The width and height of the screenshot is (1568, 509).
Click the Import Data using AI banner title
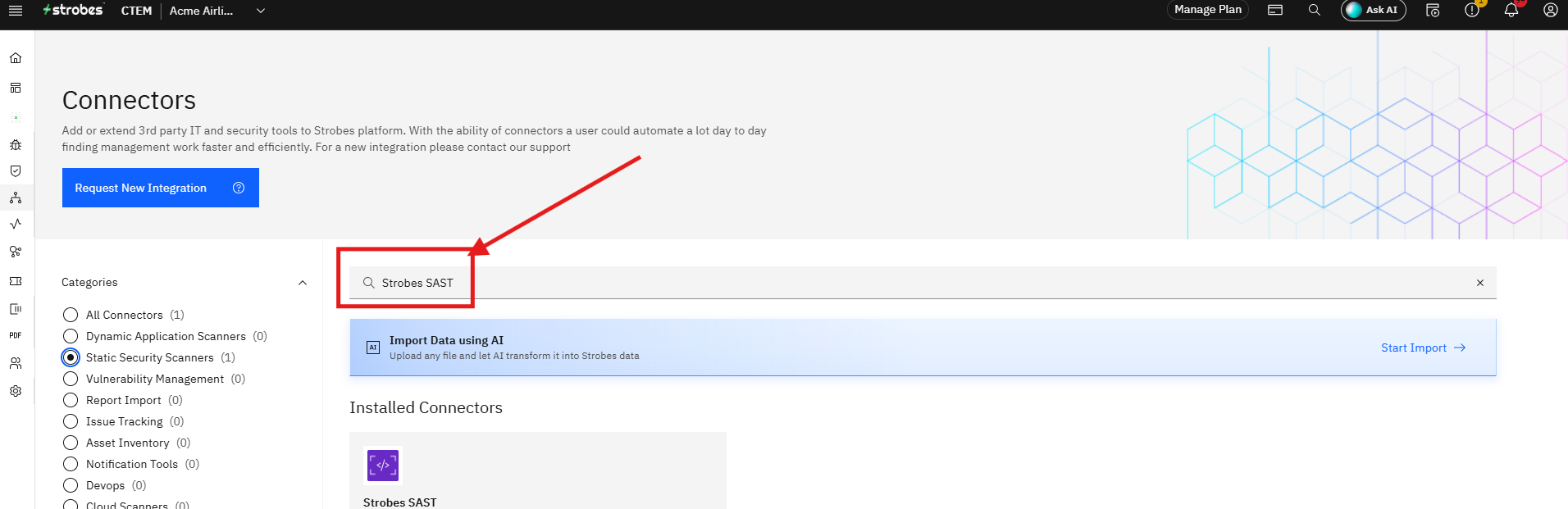coord(446,340)
